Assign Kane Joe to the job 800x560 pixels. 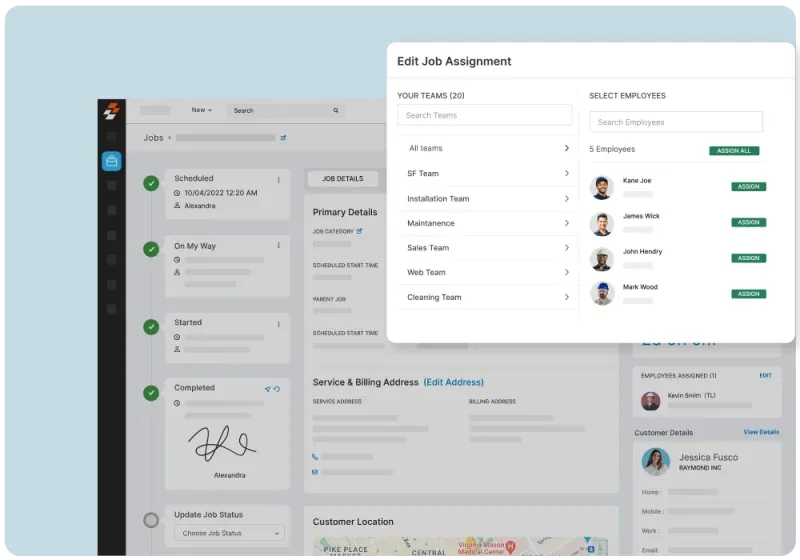(748, 187)
